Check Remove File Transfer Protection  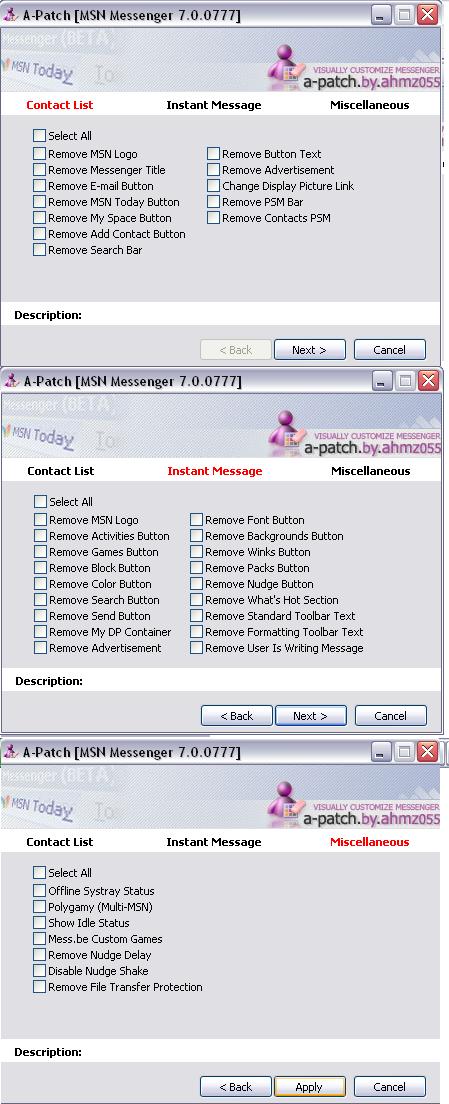click(39, 987)
